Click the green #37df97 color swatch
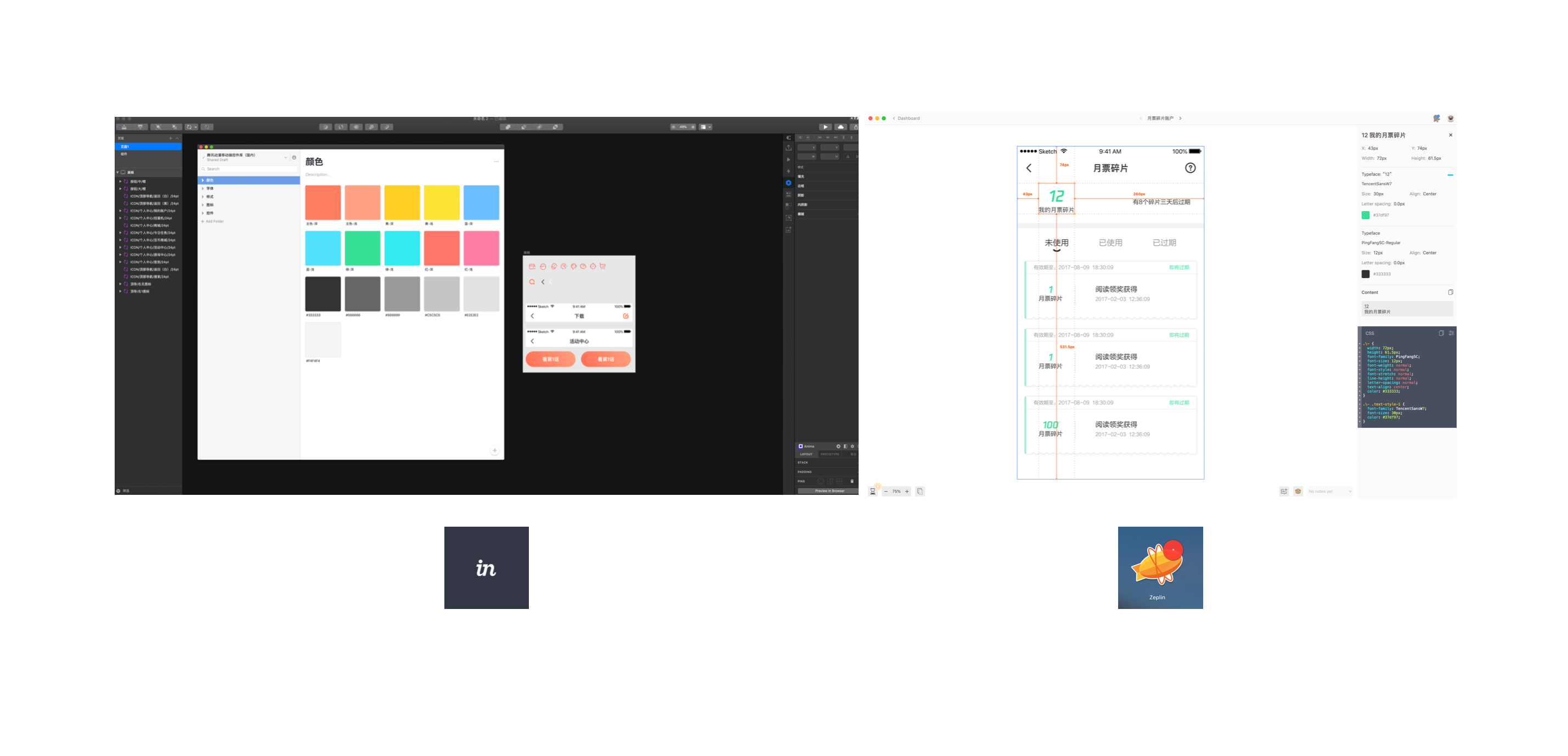 [x=1366, y=215]
